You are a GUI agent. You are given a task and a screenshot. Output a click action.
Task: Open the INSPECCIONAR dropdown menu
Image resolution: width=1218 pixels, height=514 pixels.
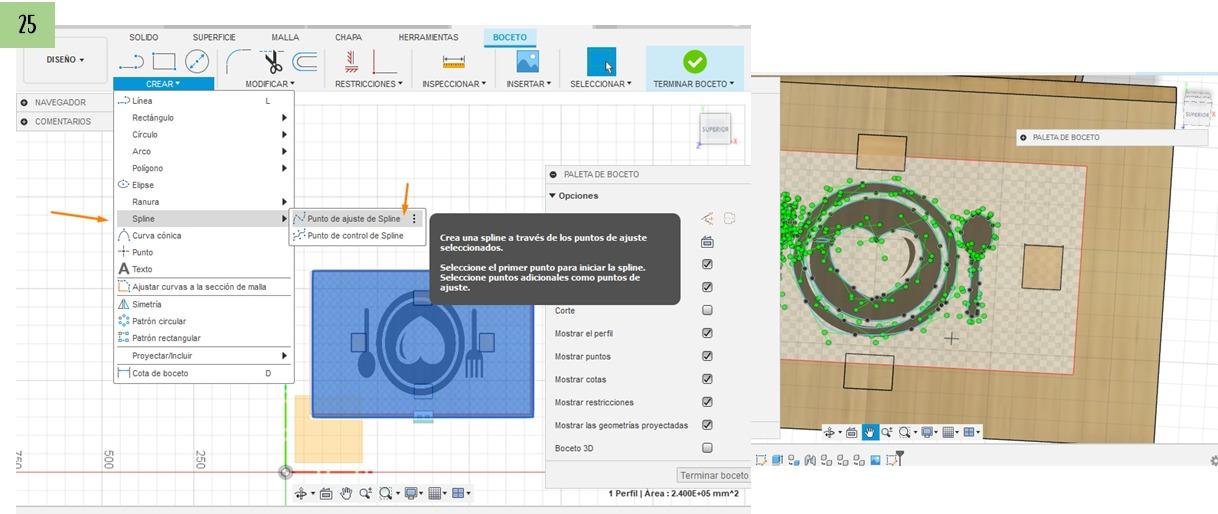click(x=454, y=84)
